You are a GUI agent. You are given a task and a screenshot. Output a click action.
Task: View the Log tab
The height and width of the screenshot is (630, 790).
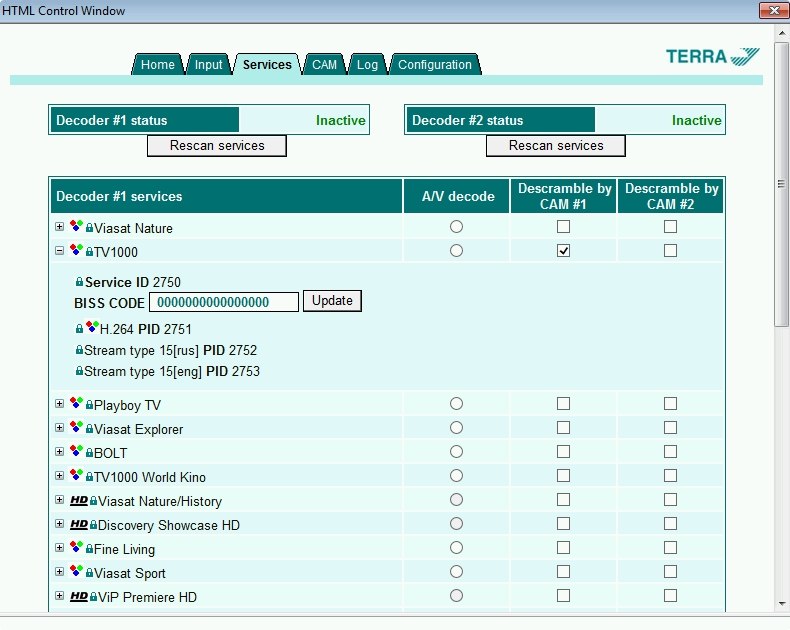[x=367, y=65]
